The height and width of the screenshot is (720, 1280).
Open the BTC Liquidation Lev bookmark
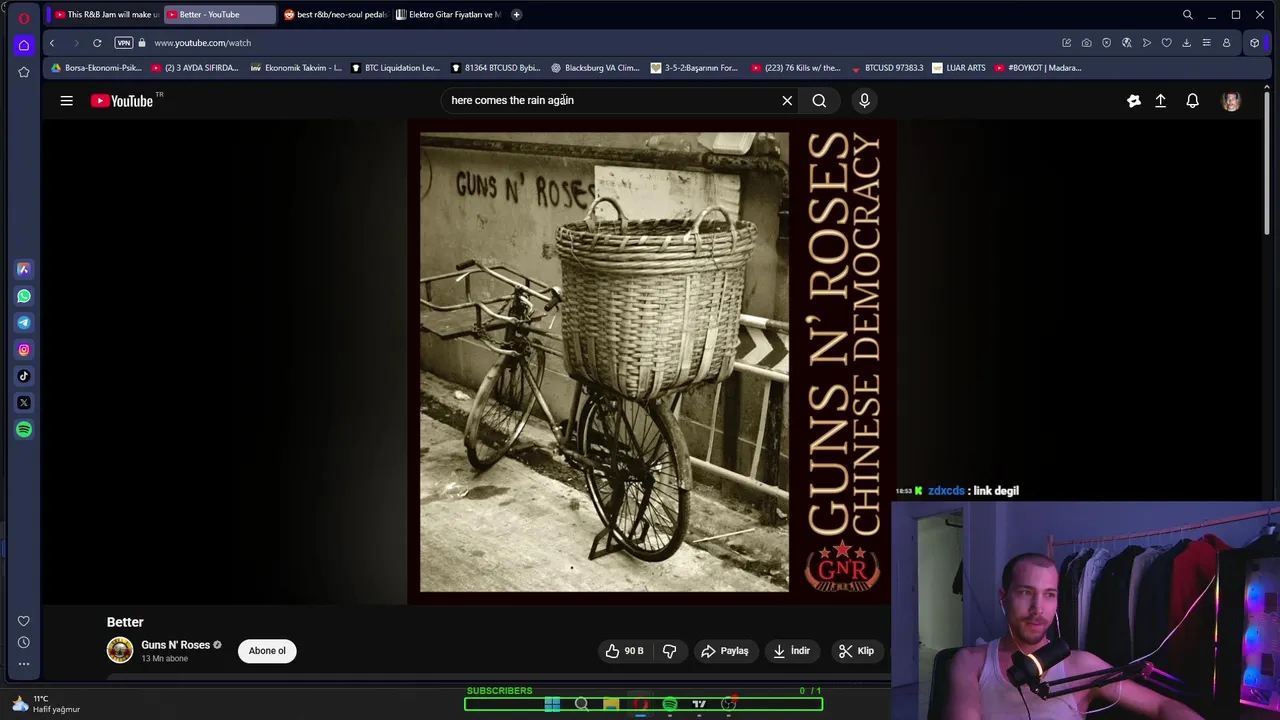click(x=395, y=68)
